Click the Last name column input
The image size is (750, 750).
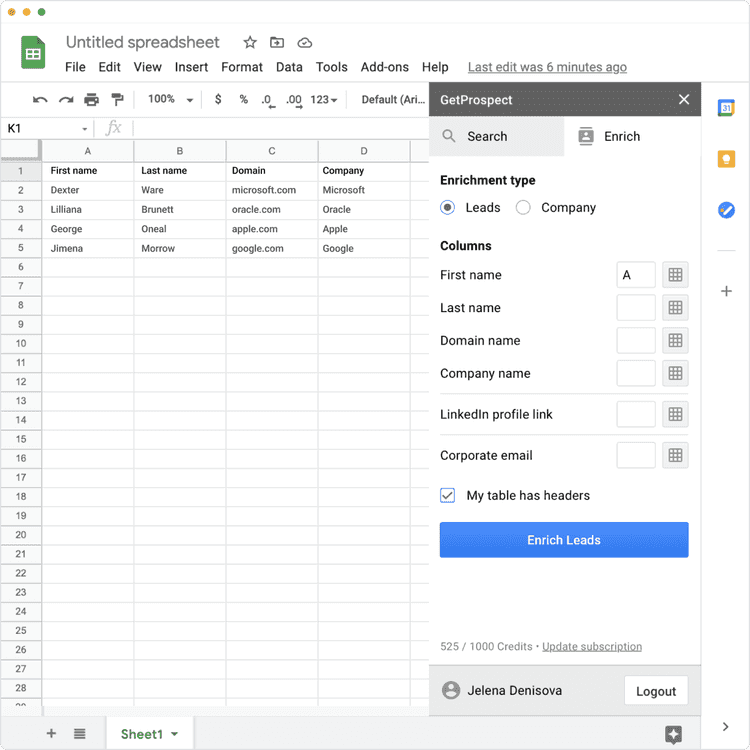[x=636, y=308]
